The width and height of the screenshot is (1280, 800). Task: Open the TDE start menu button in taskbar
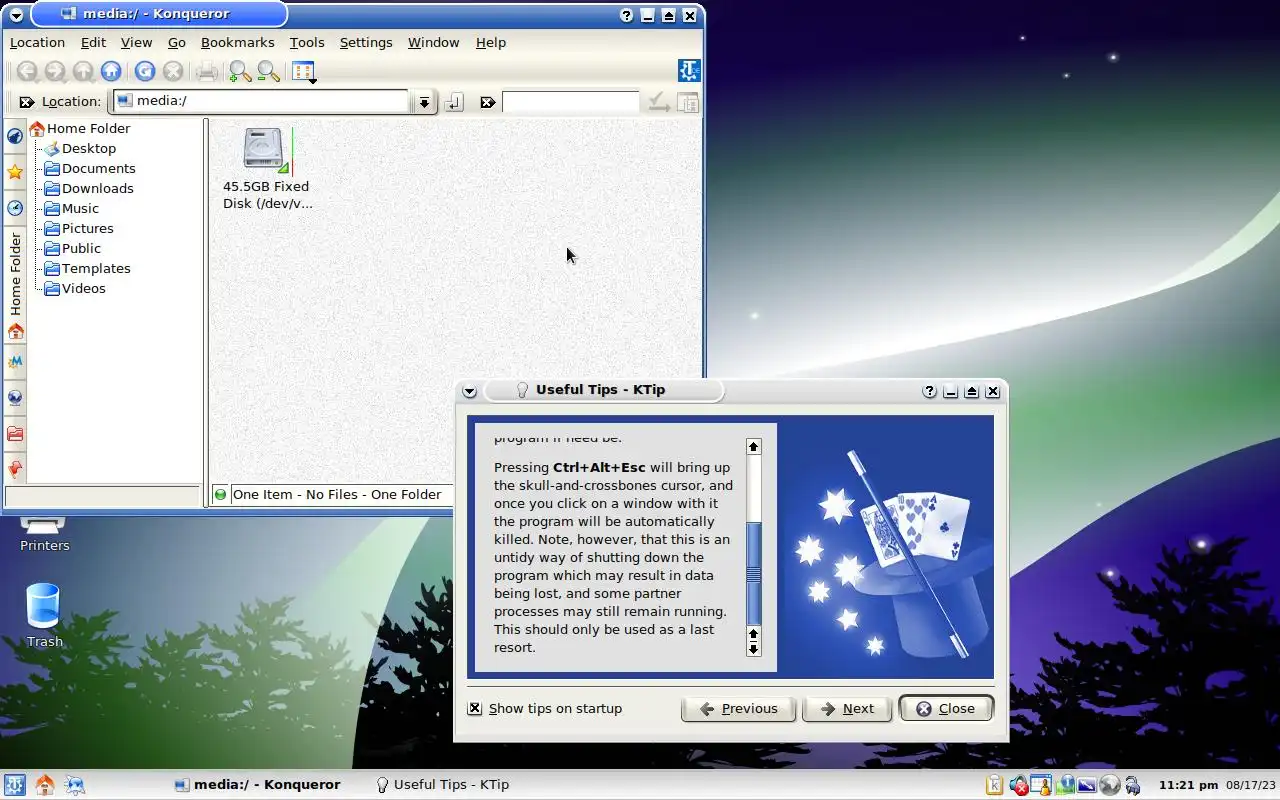tap(15, 784)
